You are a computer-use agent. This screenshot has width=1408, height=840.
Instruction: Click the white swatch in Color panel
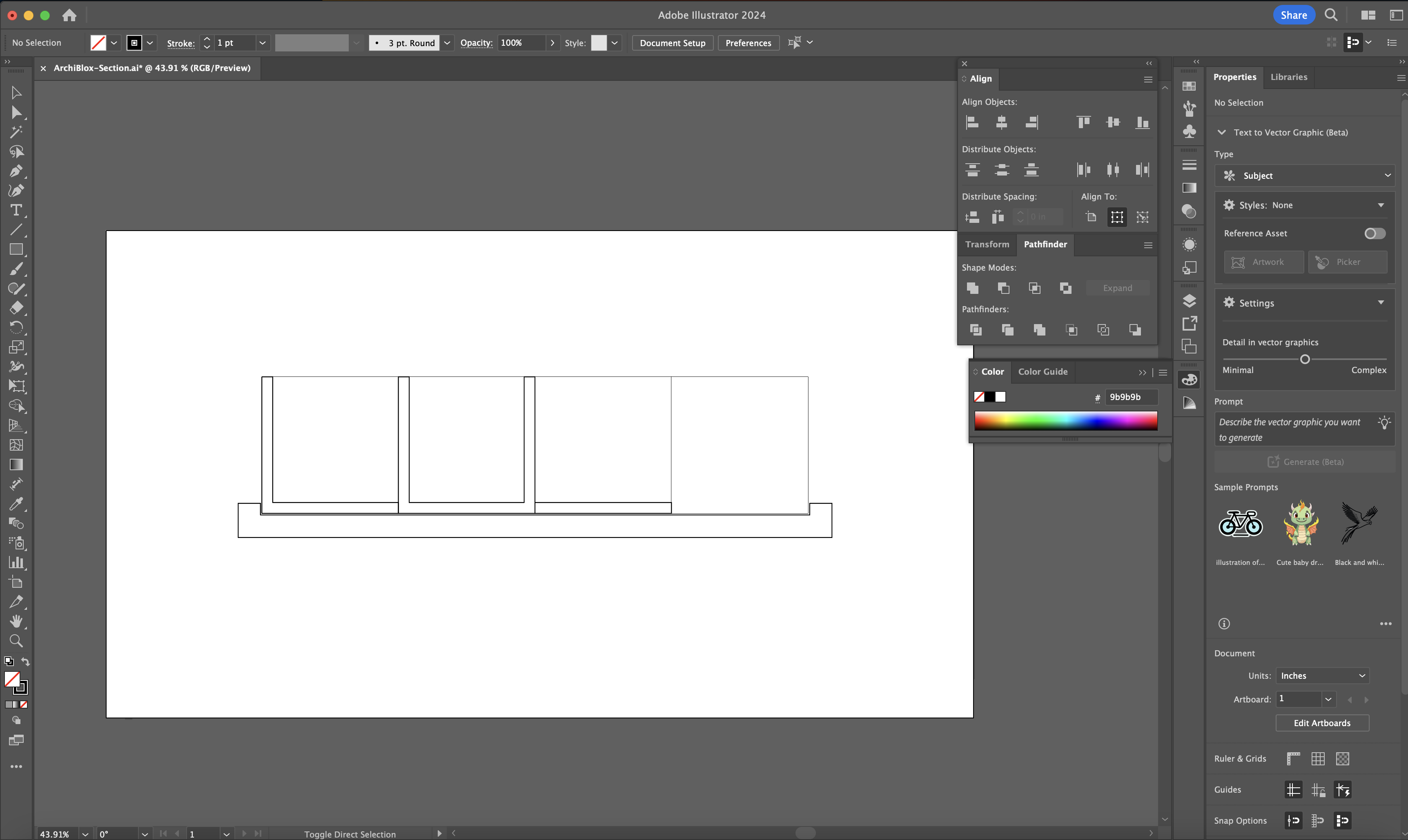[1001, 397]
